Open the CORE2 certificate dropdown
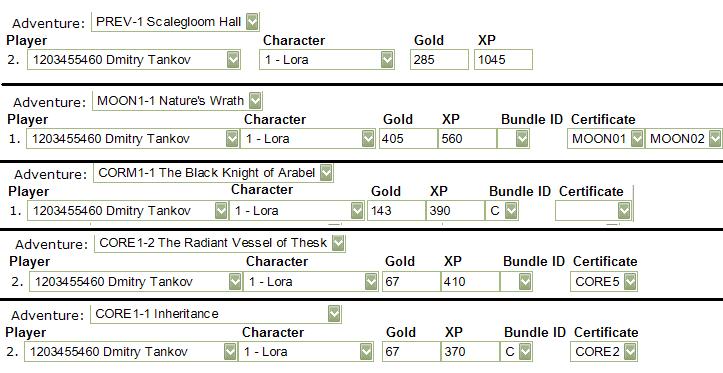Image resolution: width=723 pixels, height=373 pixels. click(604, 352)
